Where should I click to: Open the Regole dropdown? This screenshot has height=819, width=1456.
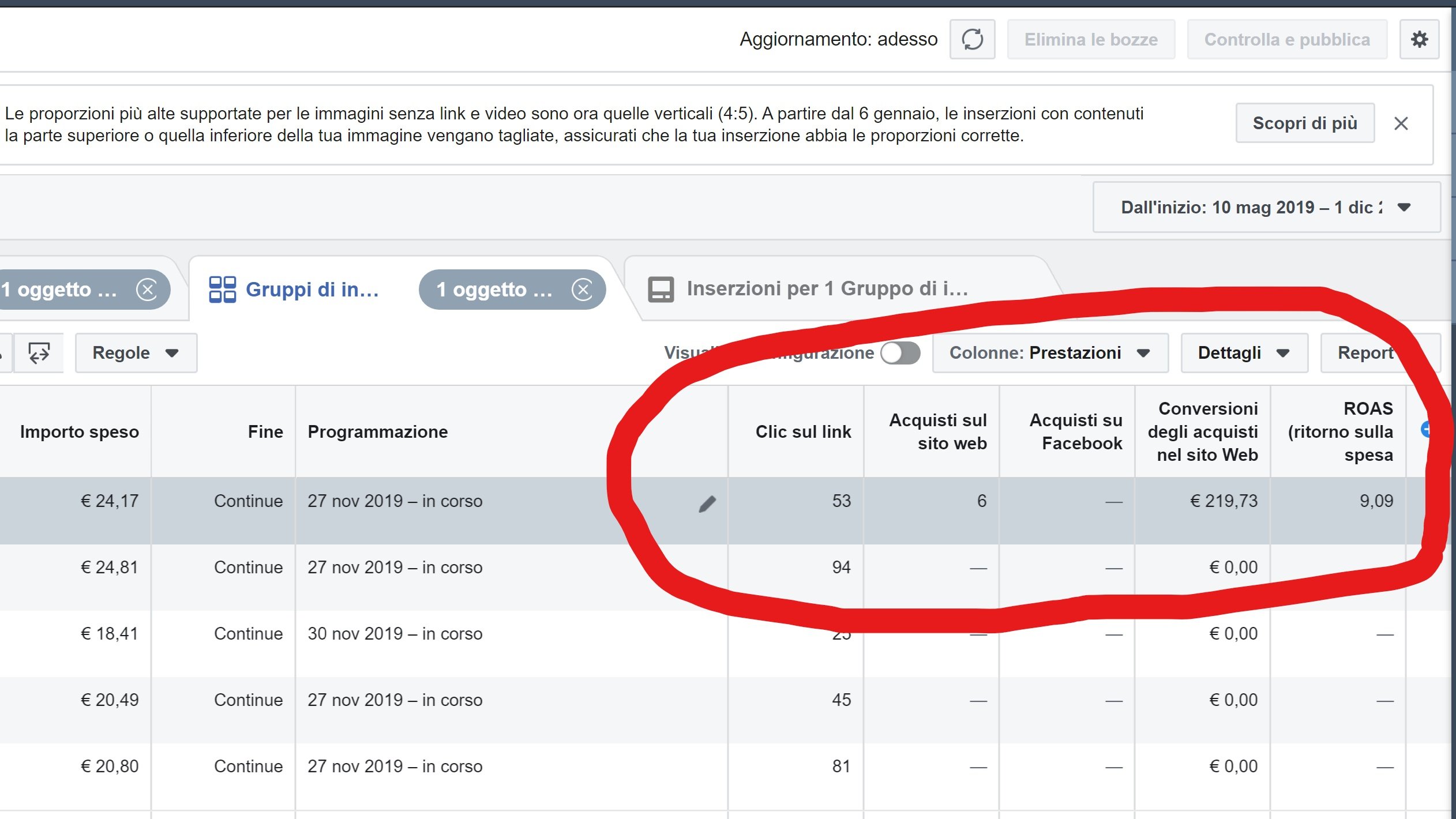136,353
